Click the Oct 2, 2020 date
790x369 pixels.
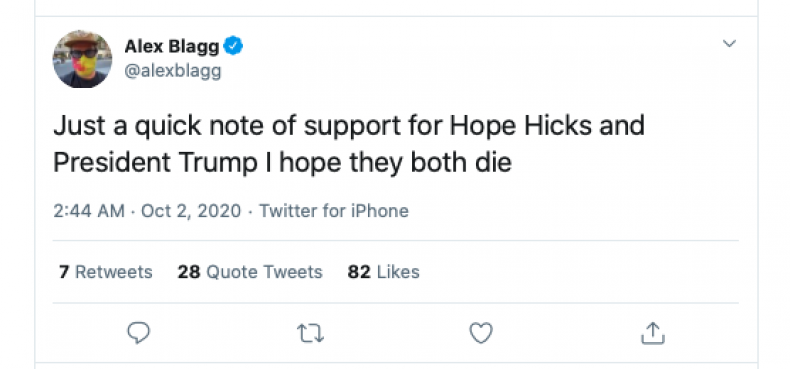click(x=191, y=211)
